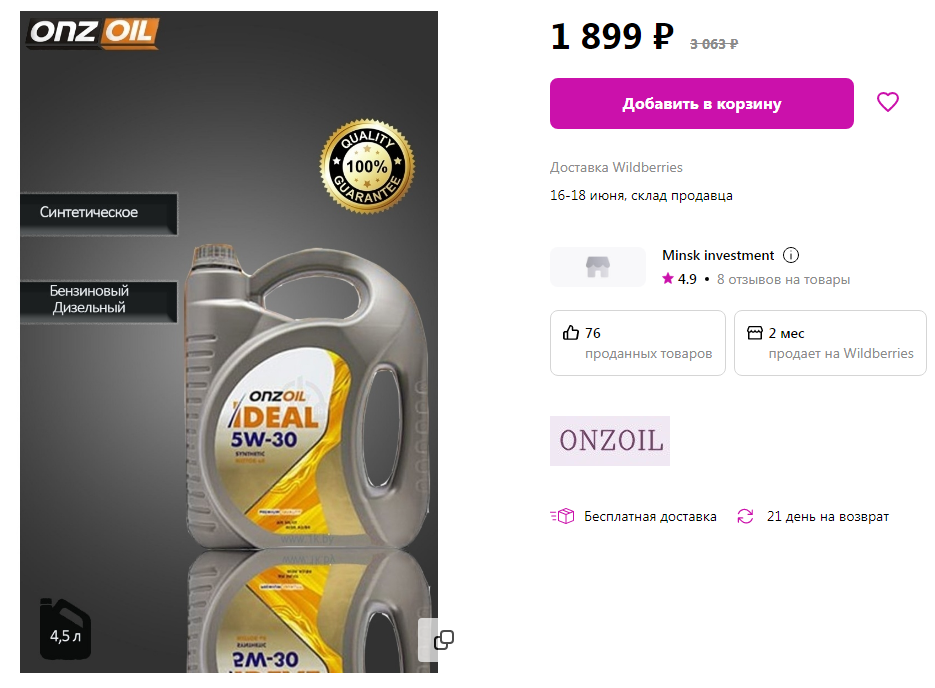Open the 76 проданных товаров card

(x=637, y=343)
